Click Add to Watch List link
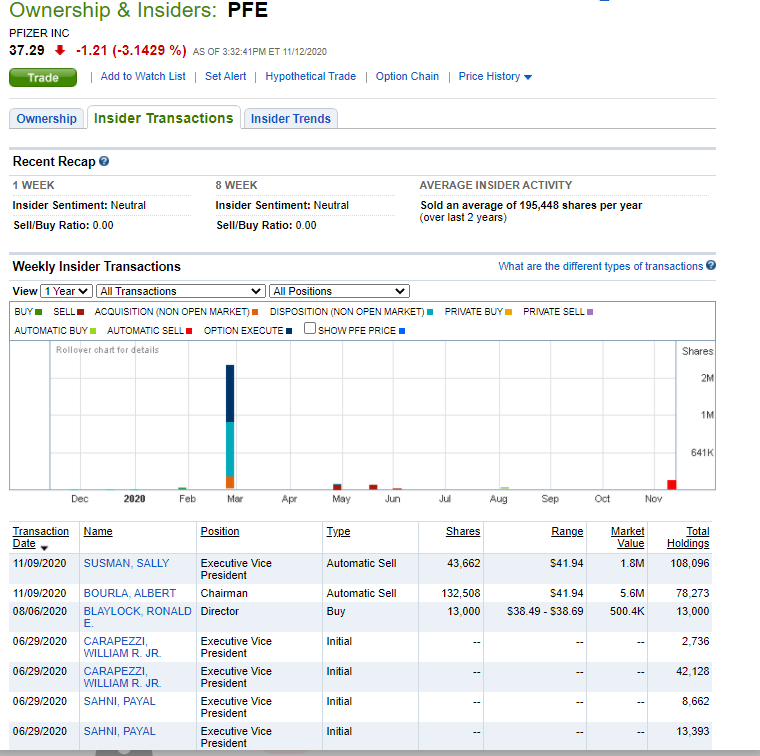This screenshot has height=756, width=760. 143,77
